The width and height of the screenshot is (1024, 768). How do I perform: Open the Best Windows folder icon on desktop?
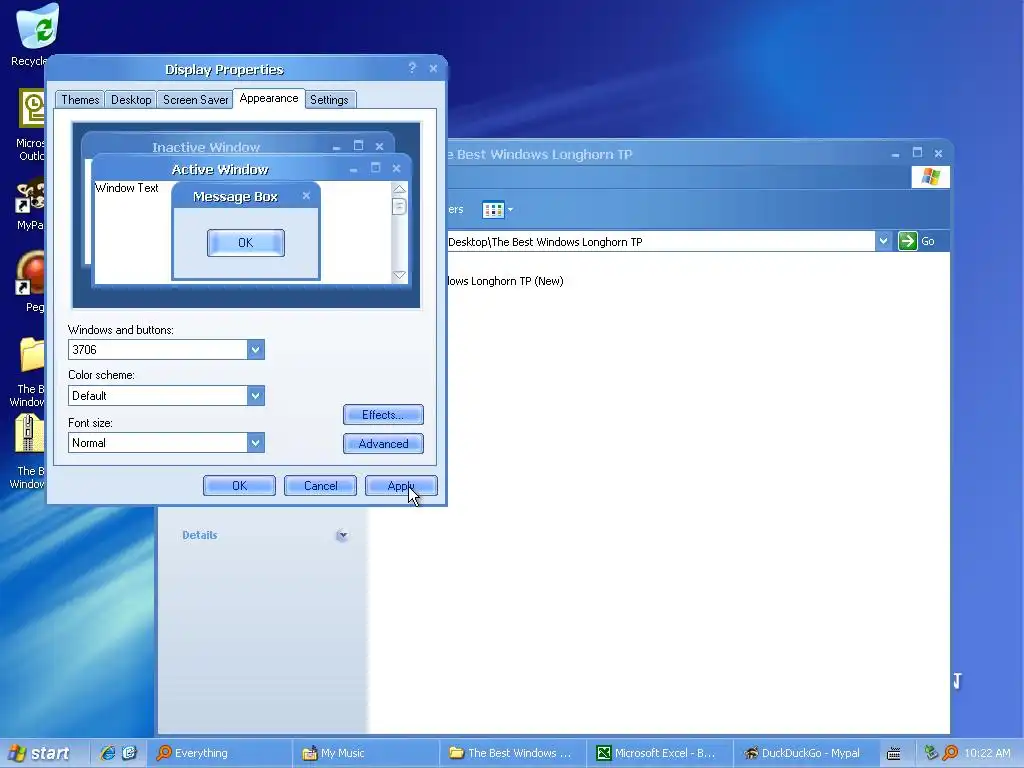pos(31,357)
